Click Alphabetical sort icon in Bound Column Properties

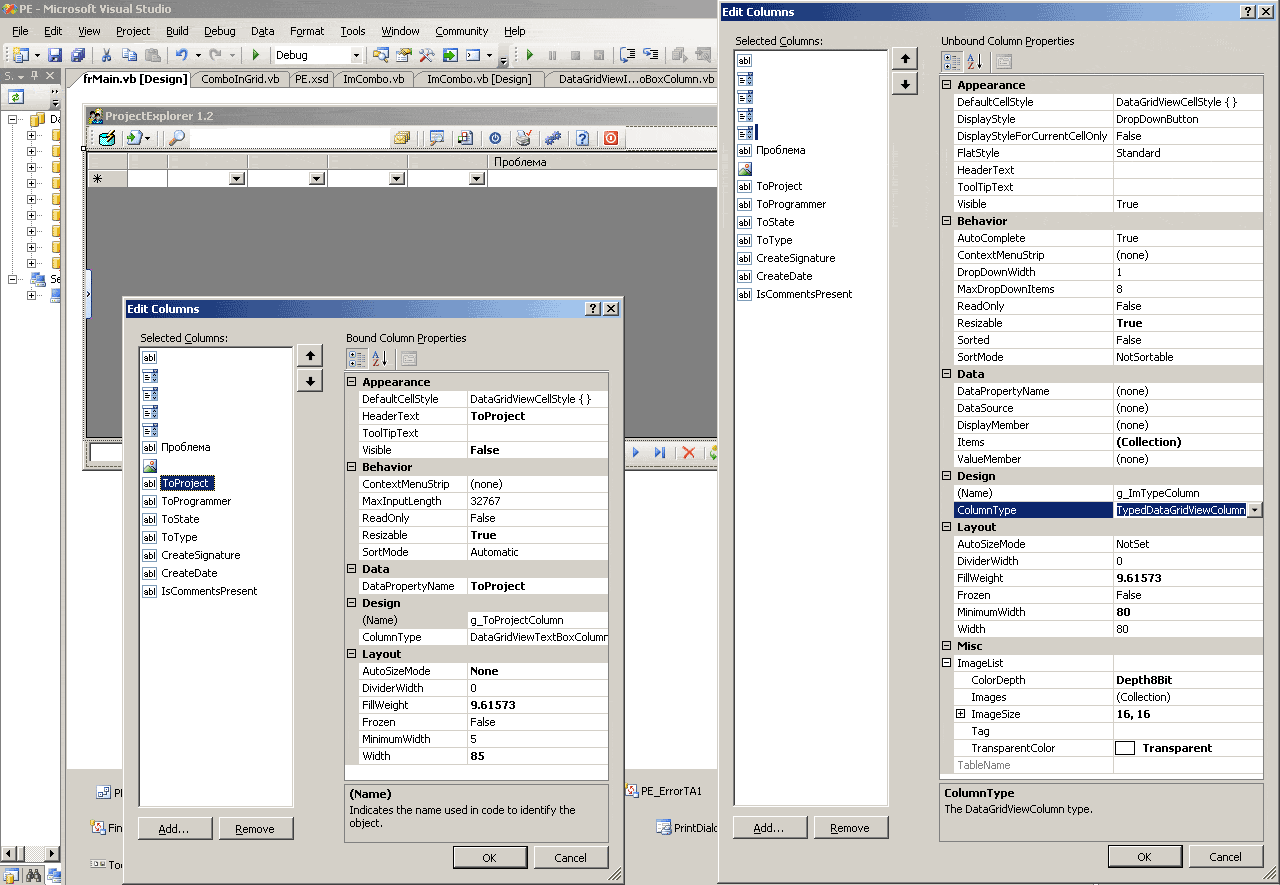(x=380, y=359)
